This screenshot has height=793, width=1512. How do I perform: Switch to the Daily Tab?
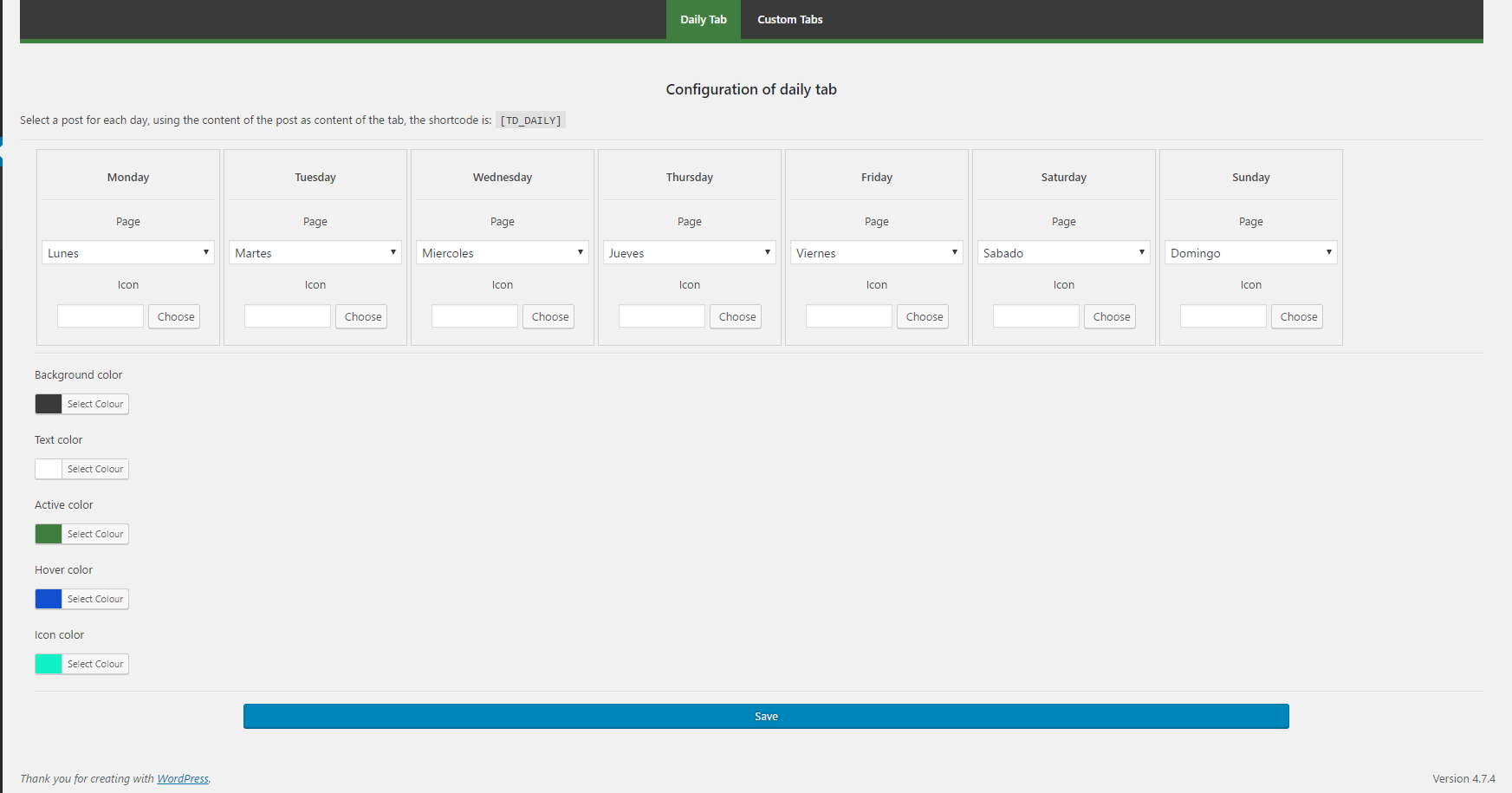point(703,19)
